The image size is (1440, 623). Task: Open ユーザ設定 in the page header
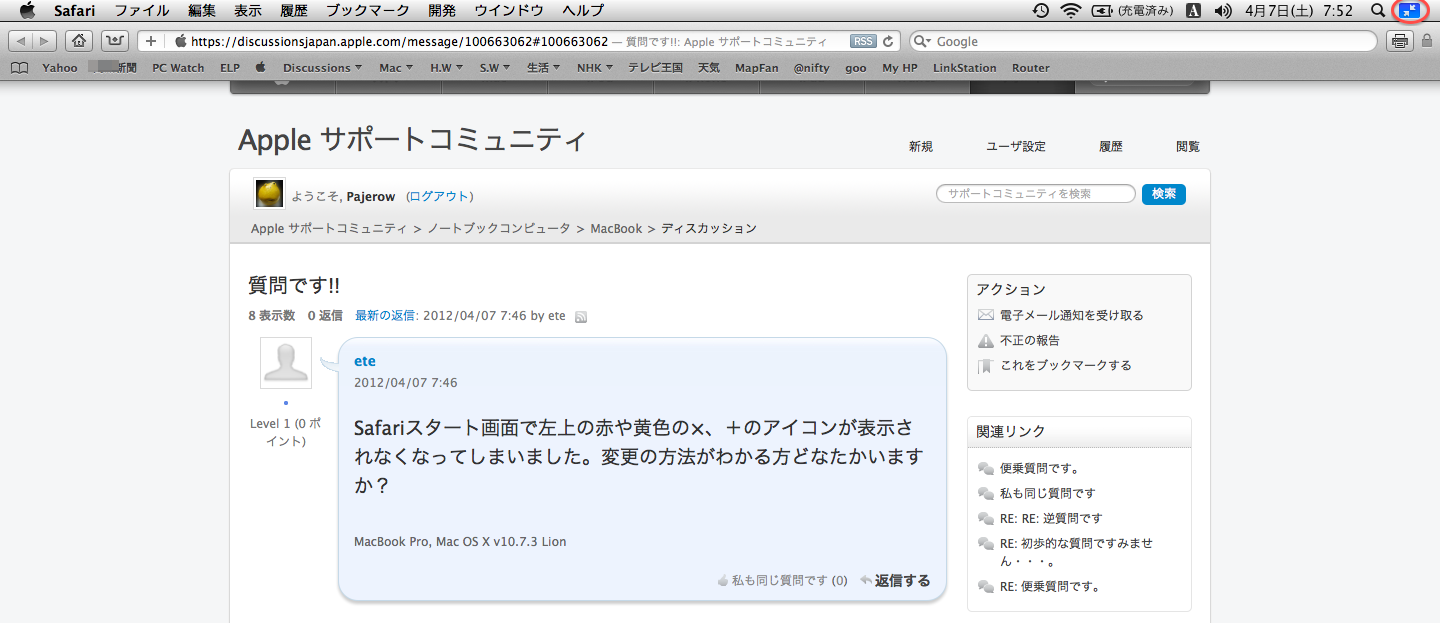1016,146
